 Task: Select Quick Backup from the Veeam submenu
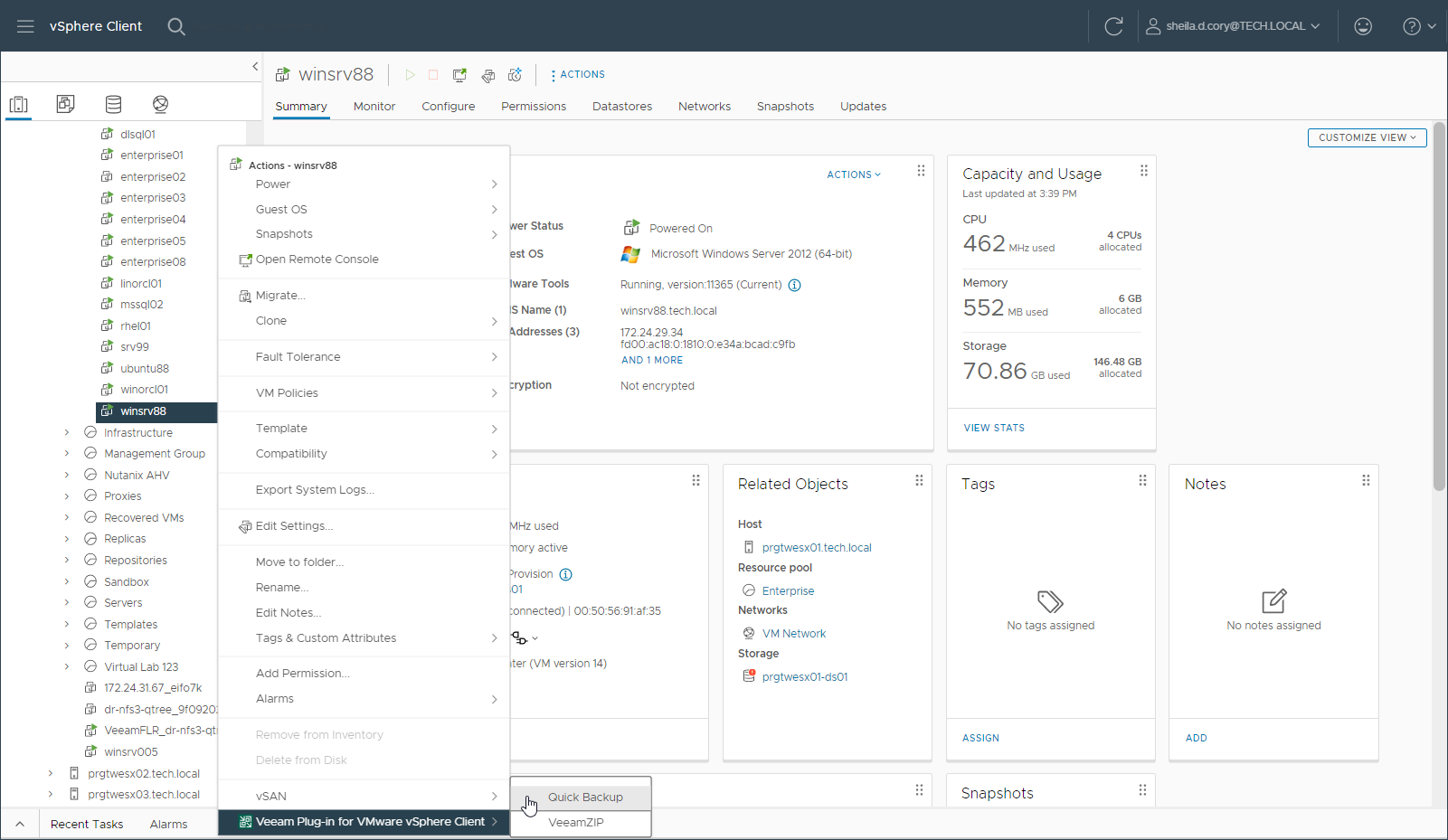tap(585, 797)
